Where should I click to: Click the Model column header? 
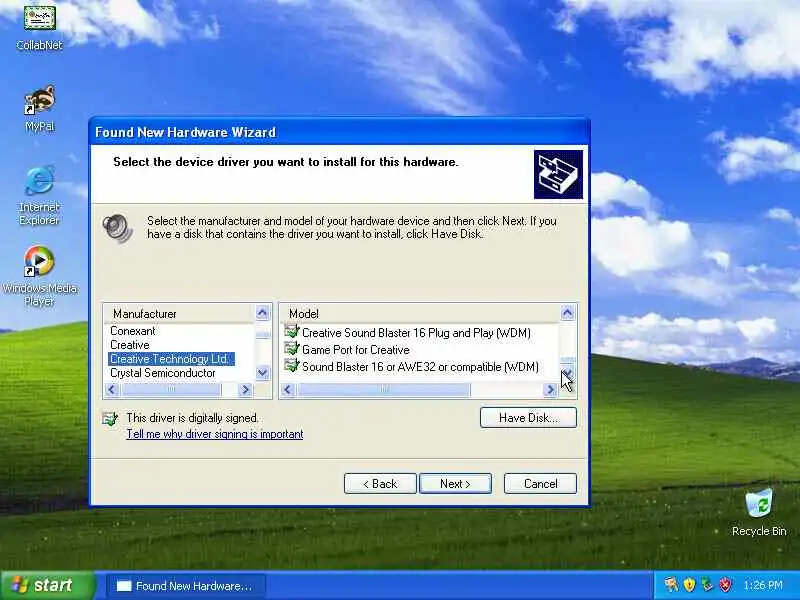click(420, 314)
